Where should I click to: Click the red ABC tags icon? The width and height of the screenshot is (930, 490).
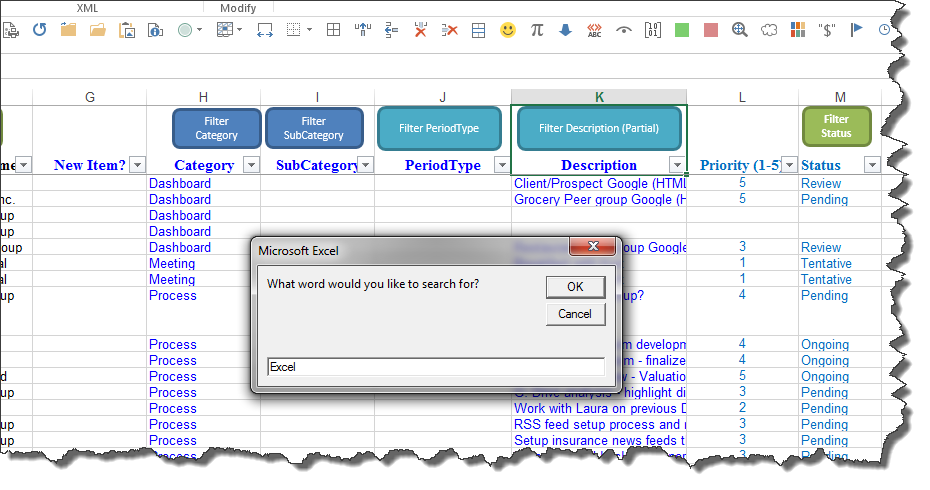coord(594,30)
